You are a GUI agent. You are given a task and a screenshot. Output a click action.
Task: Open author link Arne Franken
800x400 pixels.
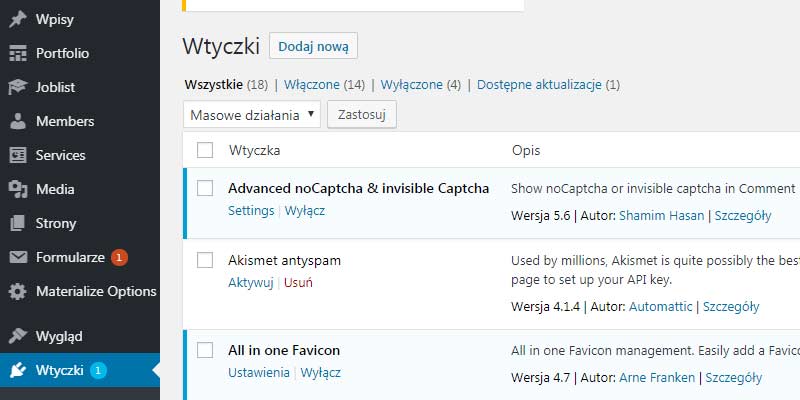point(657,378)
